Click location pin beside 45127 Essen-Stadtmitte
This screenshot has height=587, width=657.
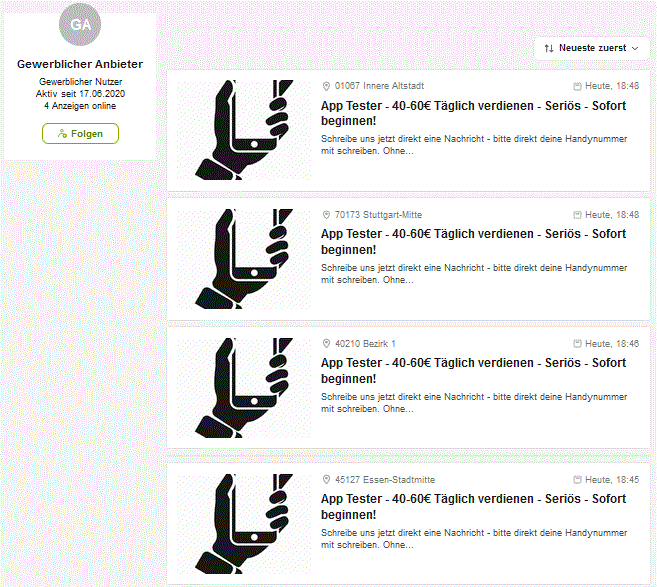326,480
